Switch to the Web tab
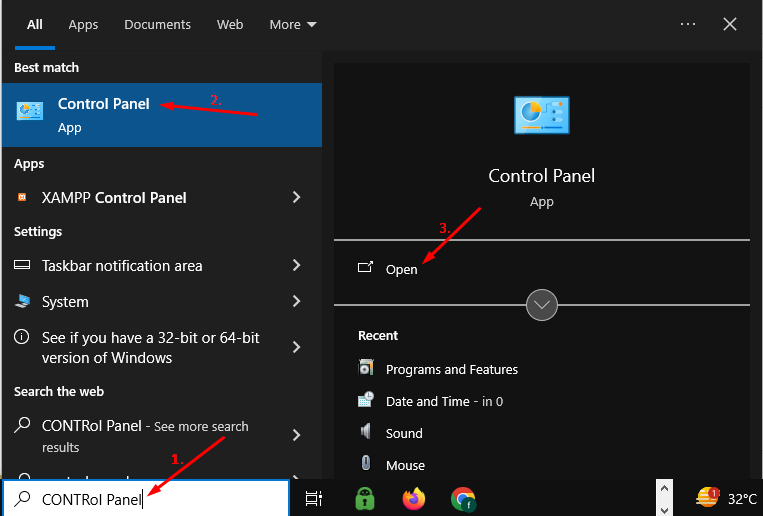 point(230,24)
